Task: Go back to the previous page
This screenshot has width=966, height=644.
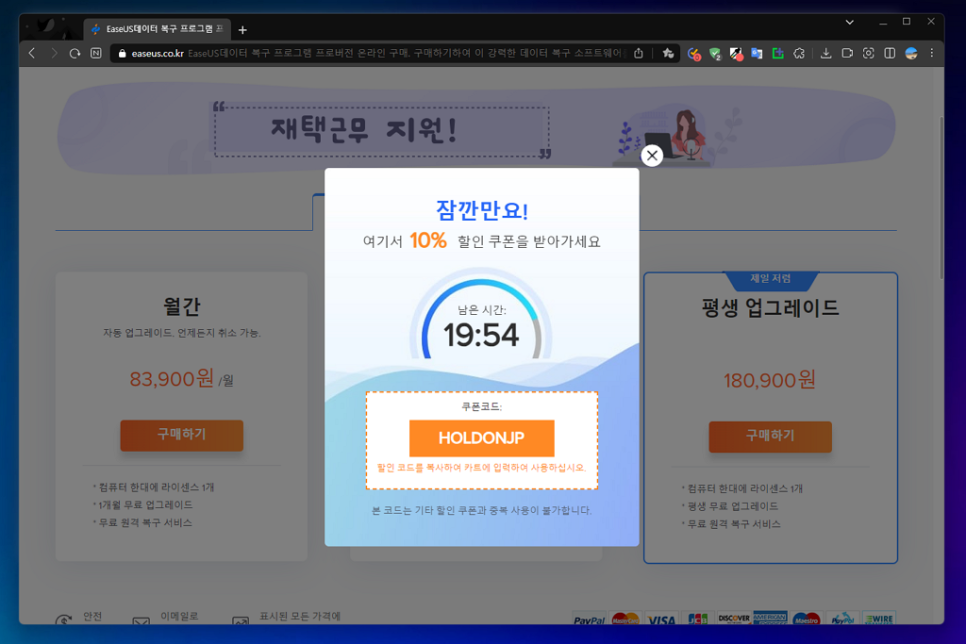Action: tap(32, 54)
